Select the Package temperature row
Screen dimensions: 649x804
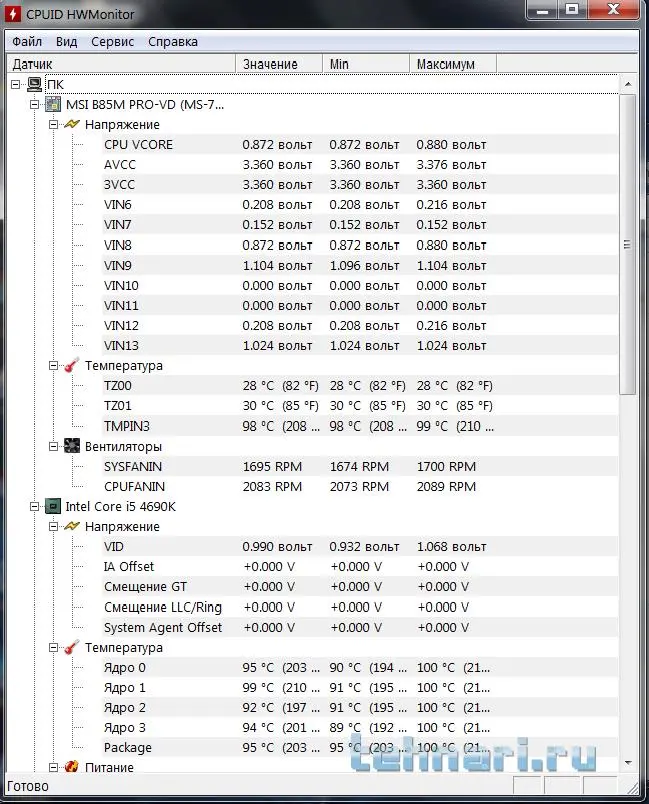pos(359,748)
